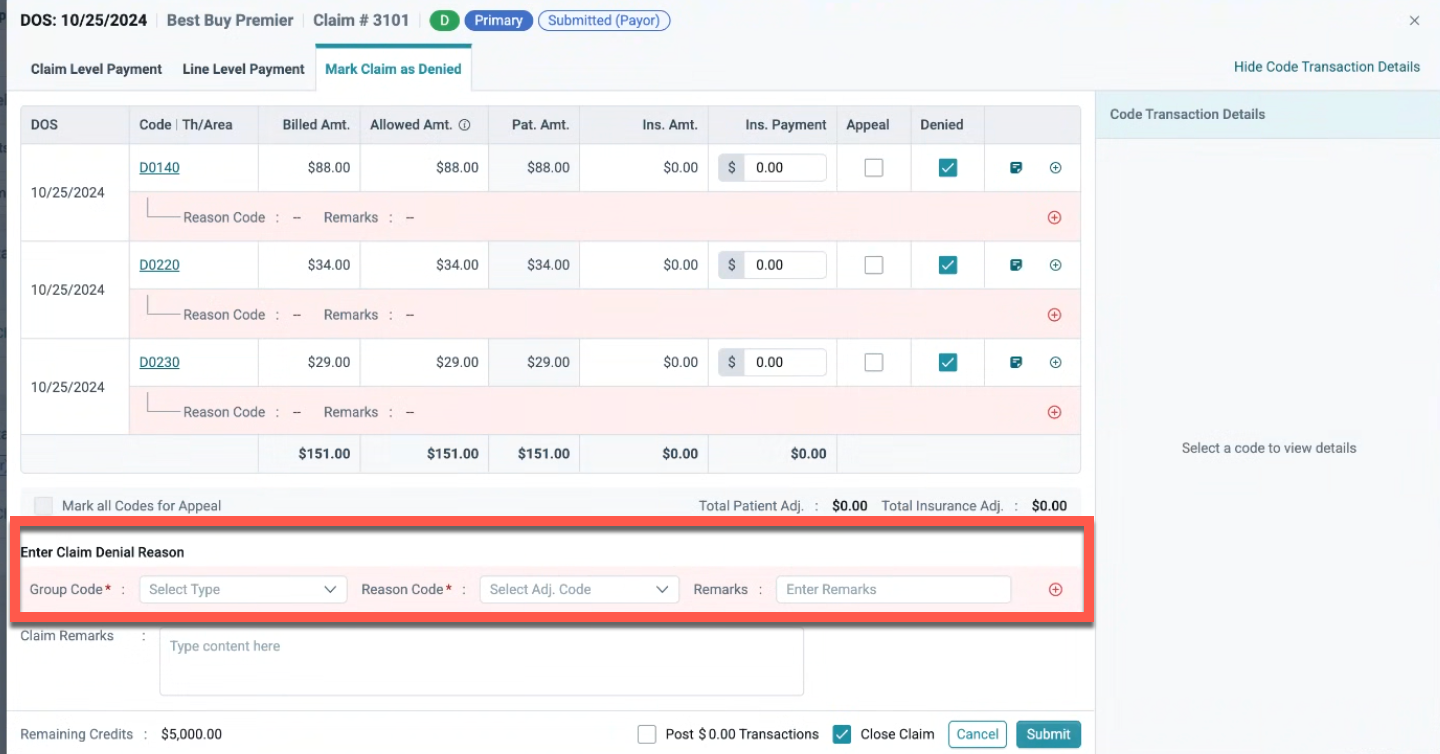Add reason code under D0140 with red plus
Image resolution: width=1440 pixels, height=754 pixels.
[1054, 217]
